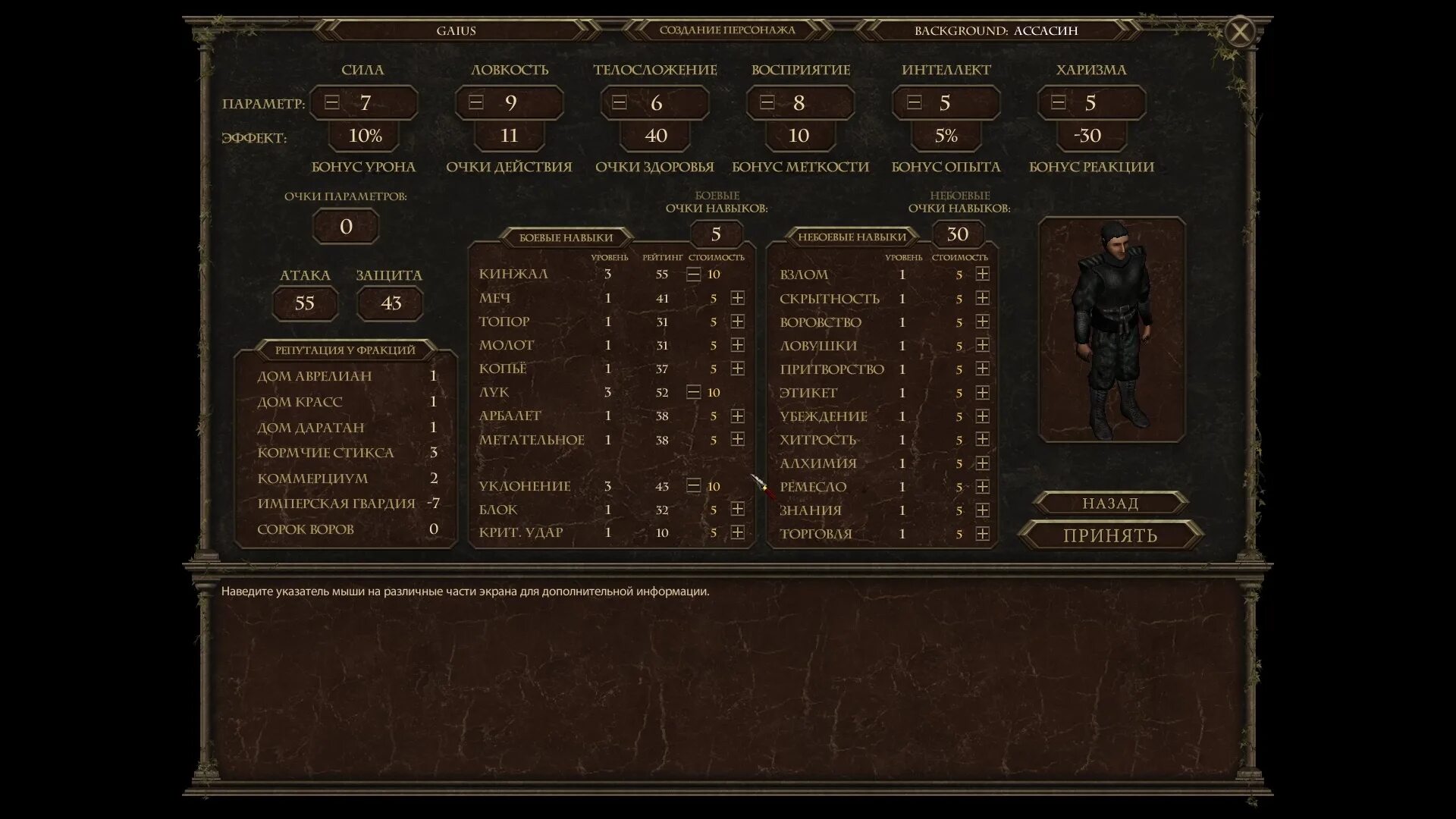This screenshot has width=1456, height=819.
Task: Click the Gaius name field
Action: (x=456, y=30)
